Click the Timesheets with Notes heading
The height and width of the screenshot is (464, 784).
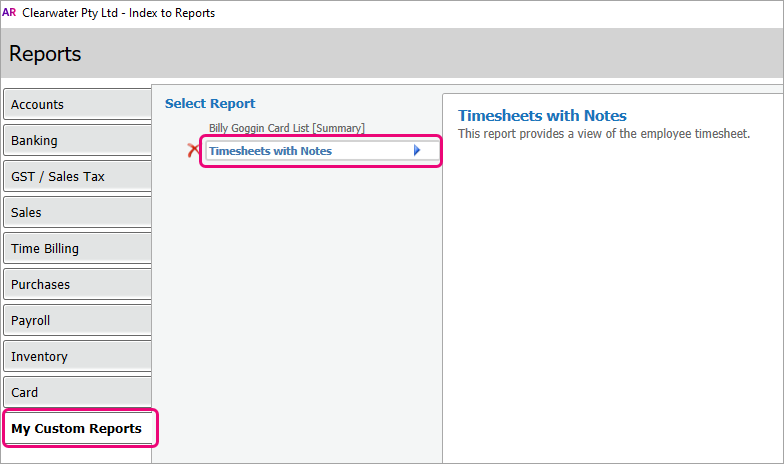point(542,116)
